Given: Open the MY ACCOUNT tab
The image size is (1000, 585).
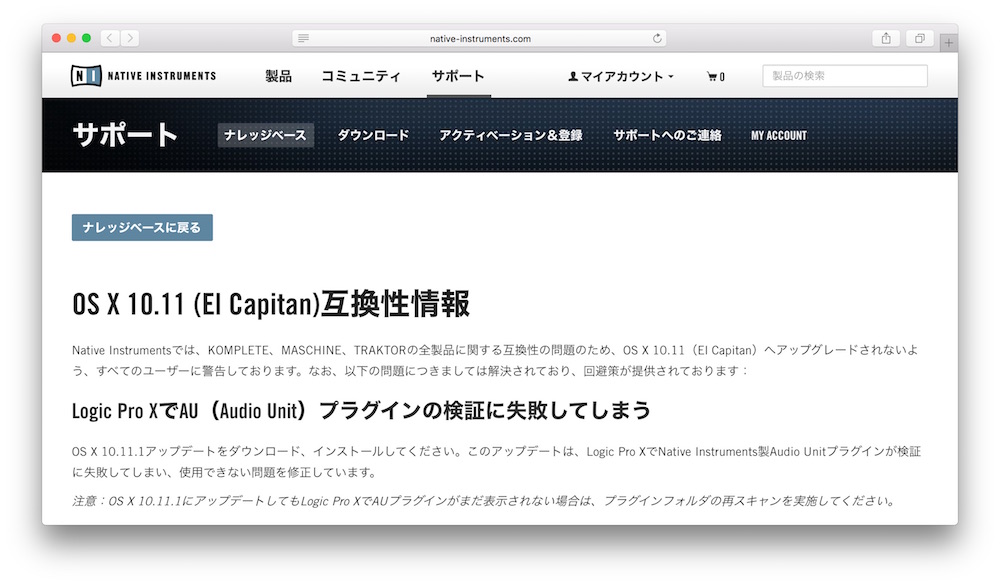Looking at the screenshot, I should [779, 135].
